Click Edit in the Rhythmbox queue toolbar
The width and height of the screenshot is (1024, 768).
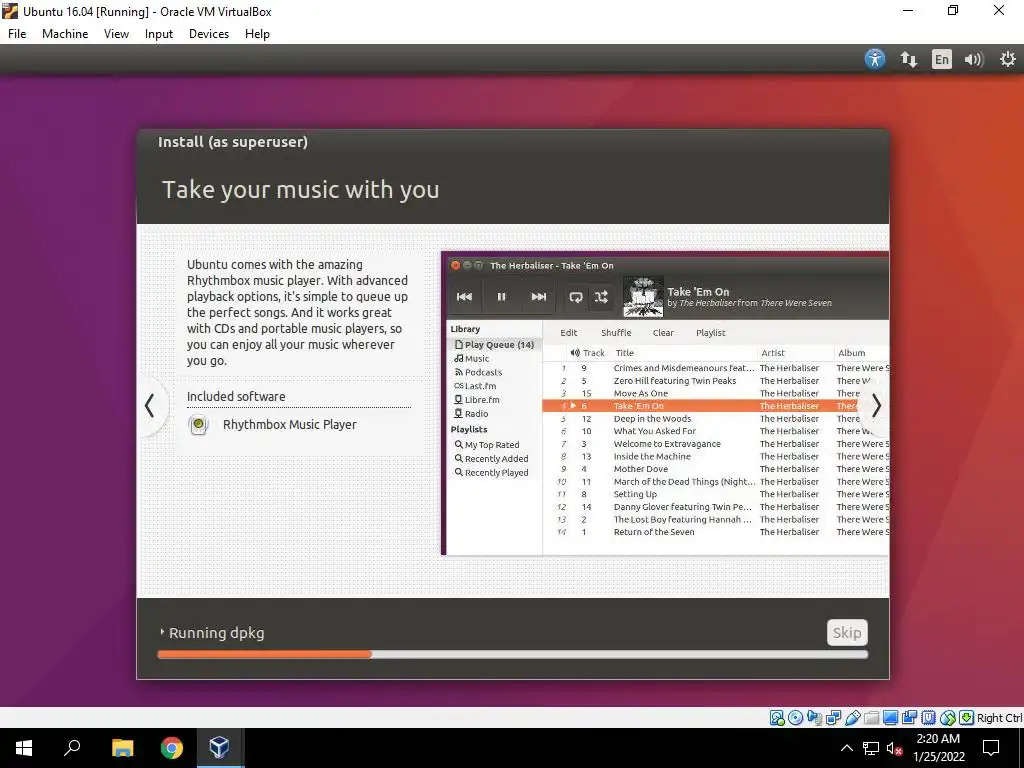pyautogui.click(x=569, y=332)
